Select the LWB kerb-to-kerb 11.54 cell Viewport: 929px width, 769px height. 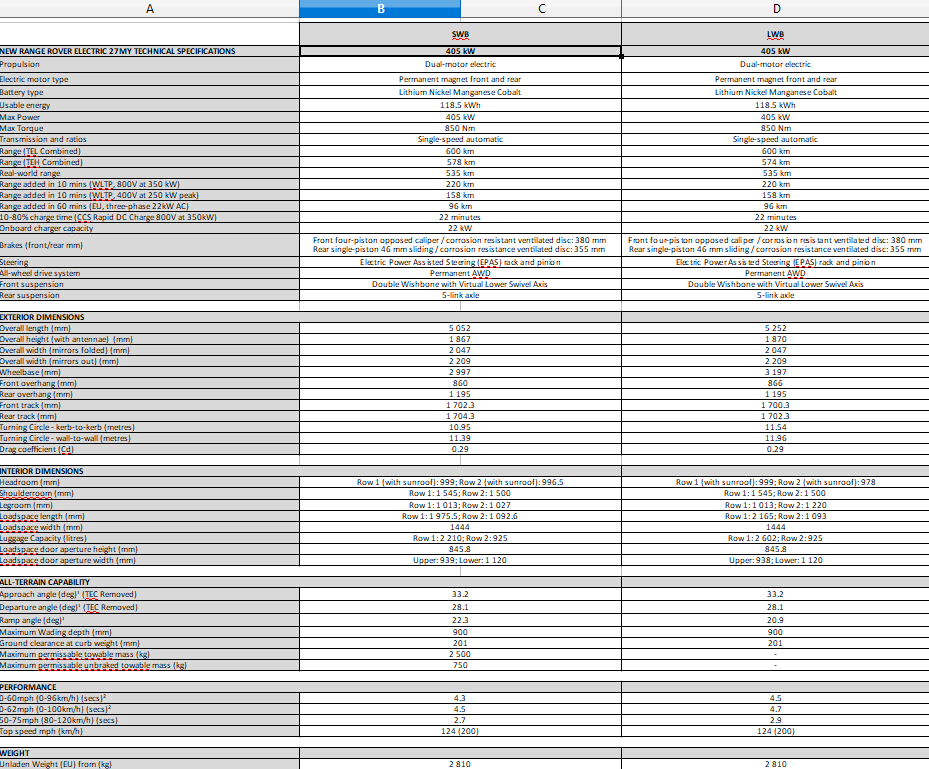(776, 427)
